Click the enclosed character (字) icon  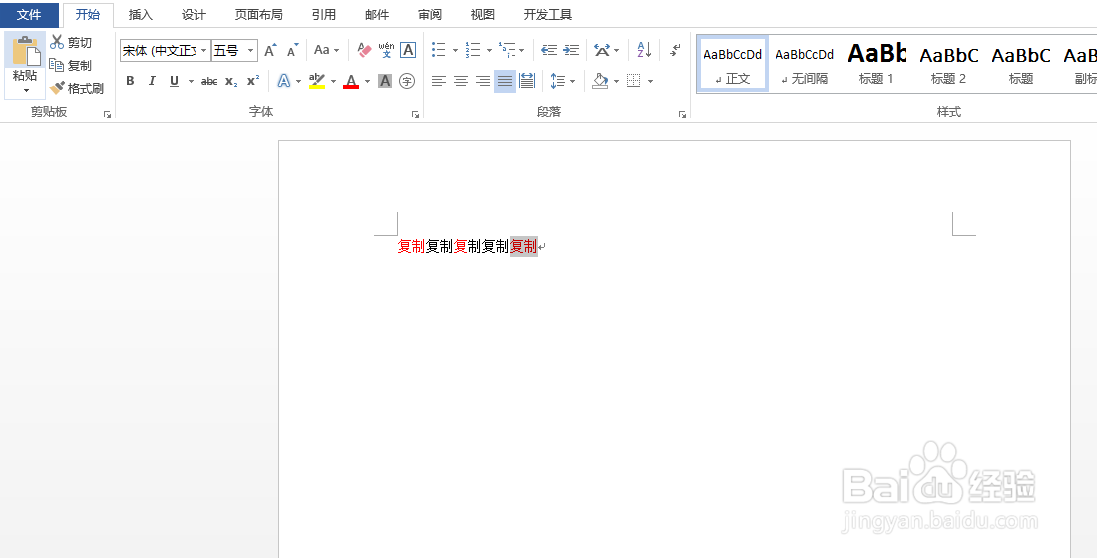407,81
